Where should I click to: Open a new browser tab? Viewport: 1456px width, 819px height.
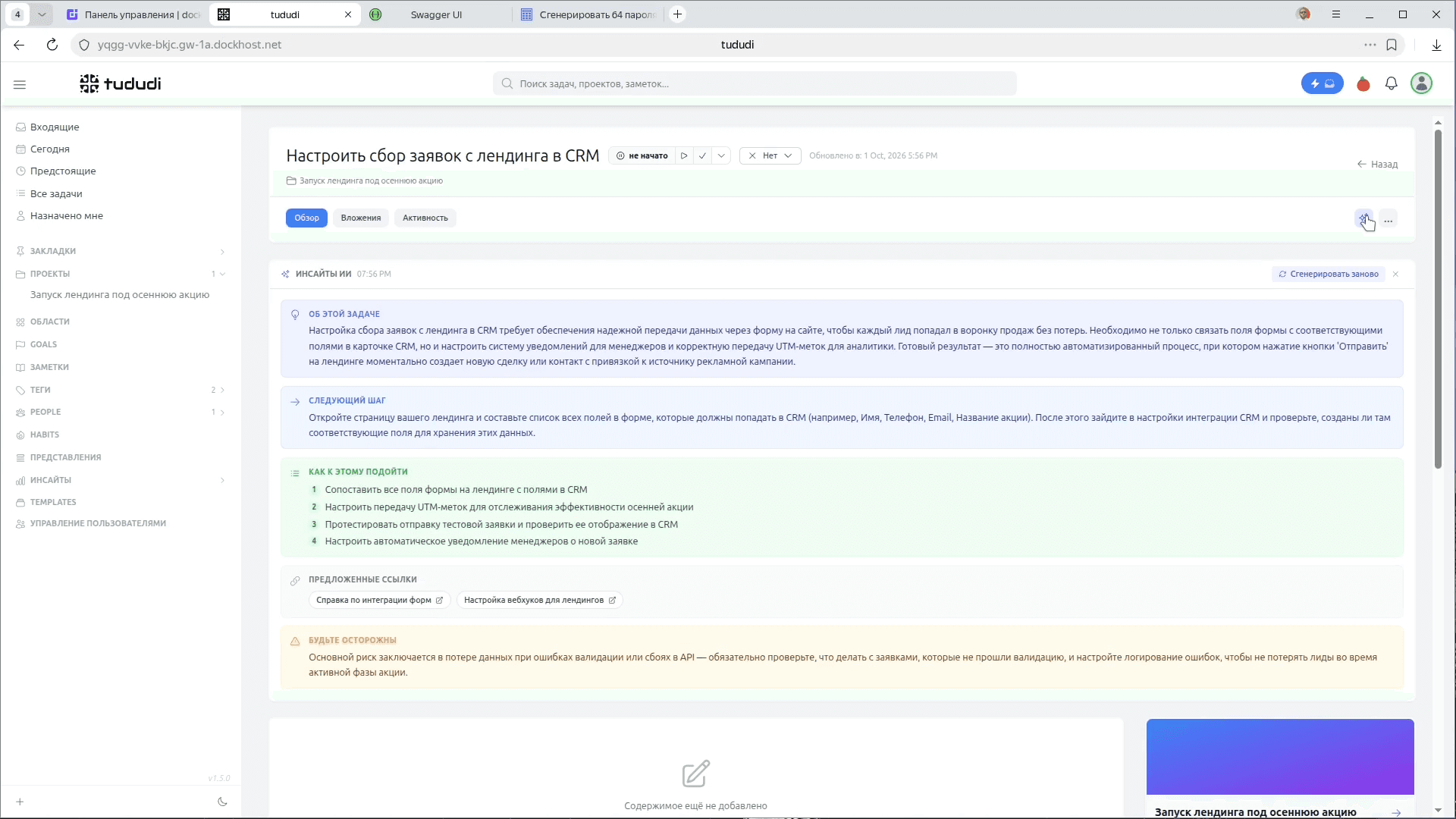678,14
